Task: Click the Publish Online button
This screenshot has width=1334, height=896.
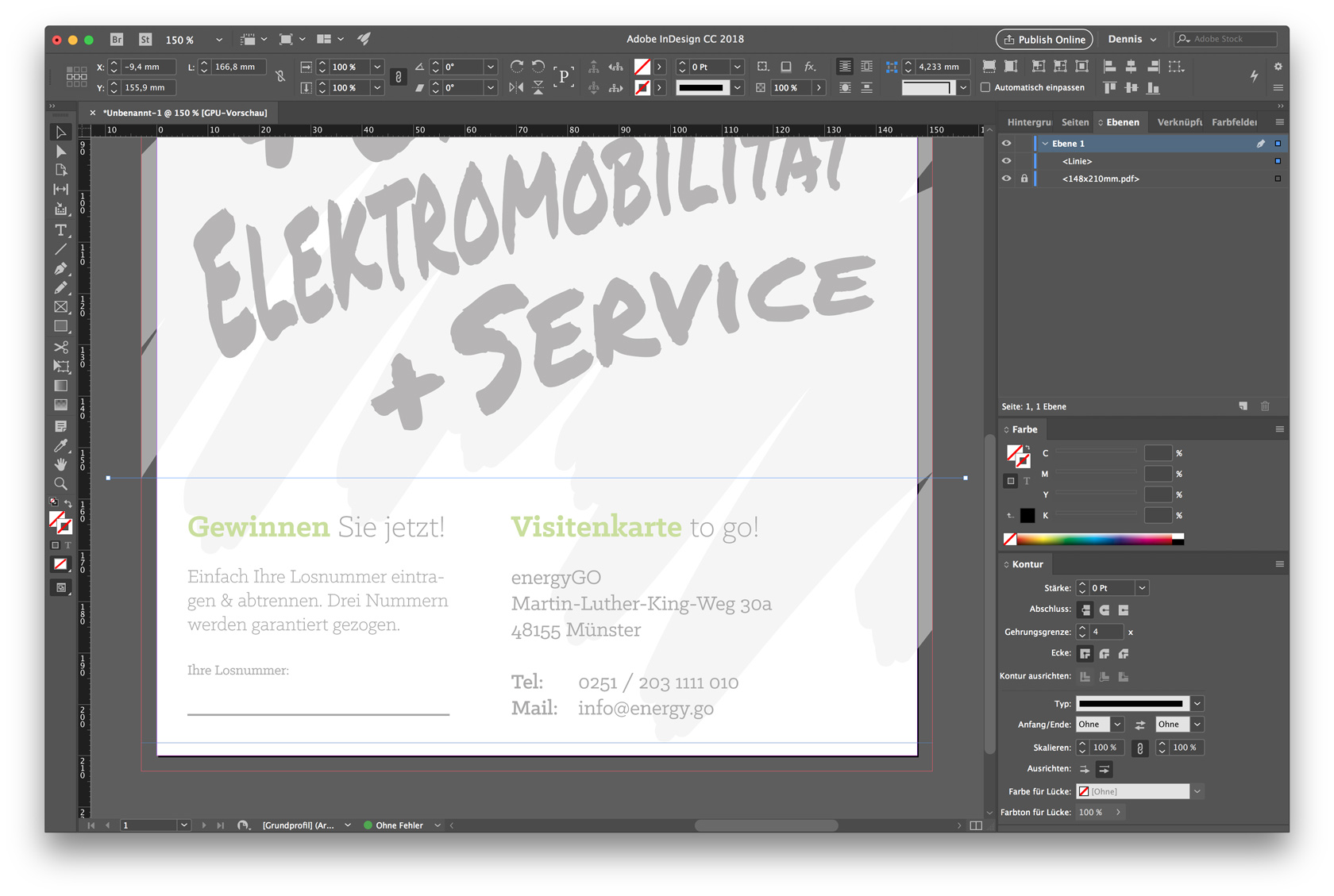Action: pyautogui.click(x=1044, y=39)
